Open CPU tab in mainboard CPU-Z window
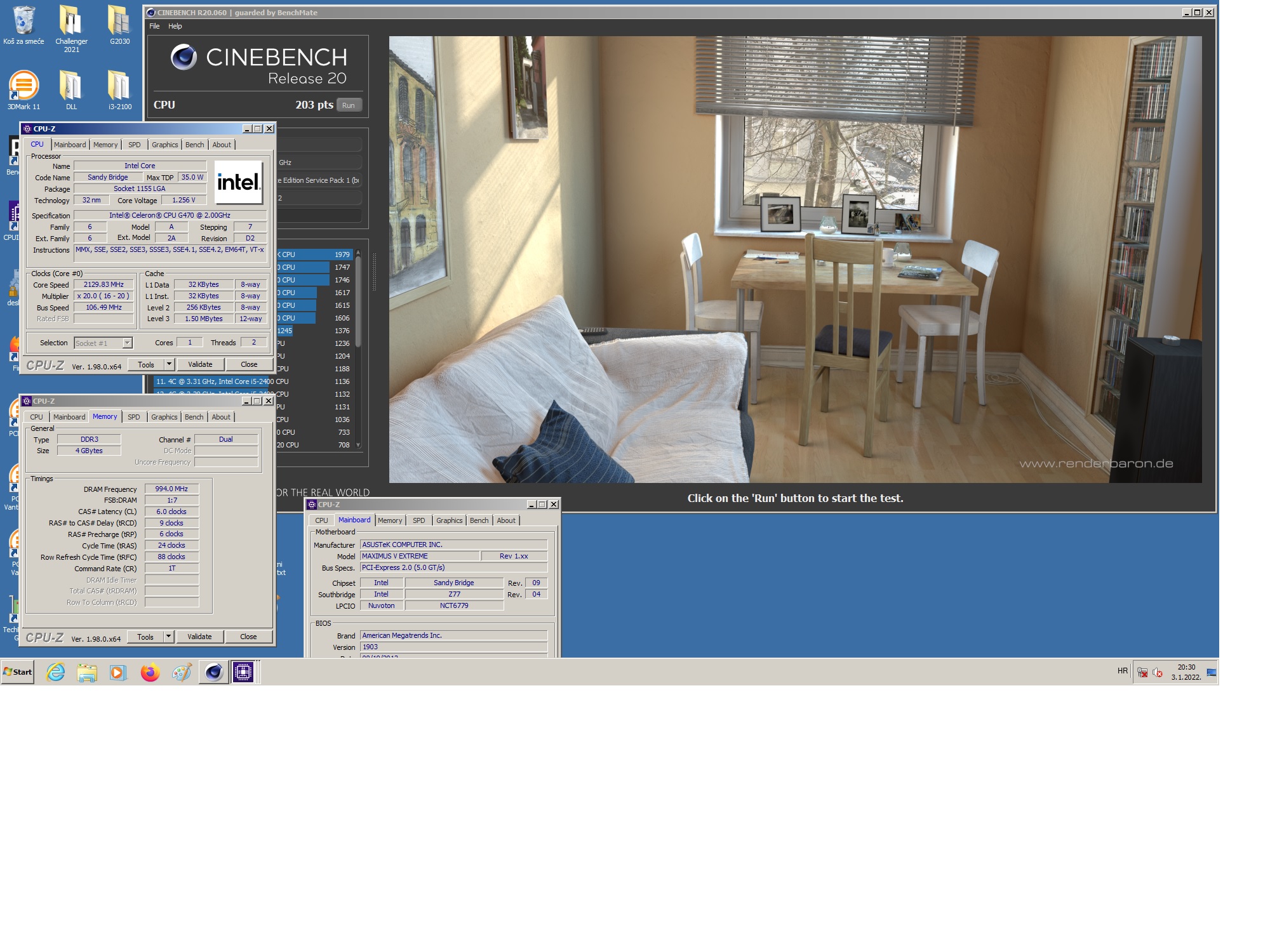1270x952 pixels. [322, 520]
